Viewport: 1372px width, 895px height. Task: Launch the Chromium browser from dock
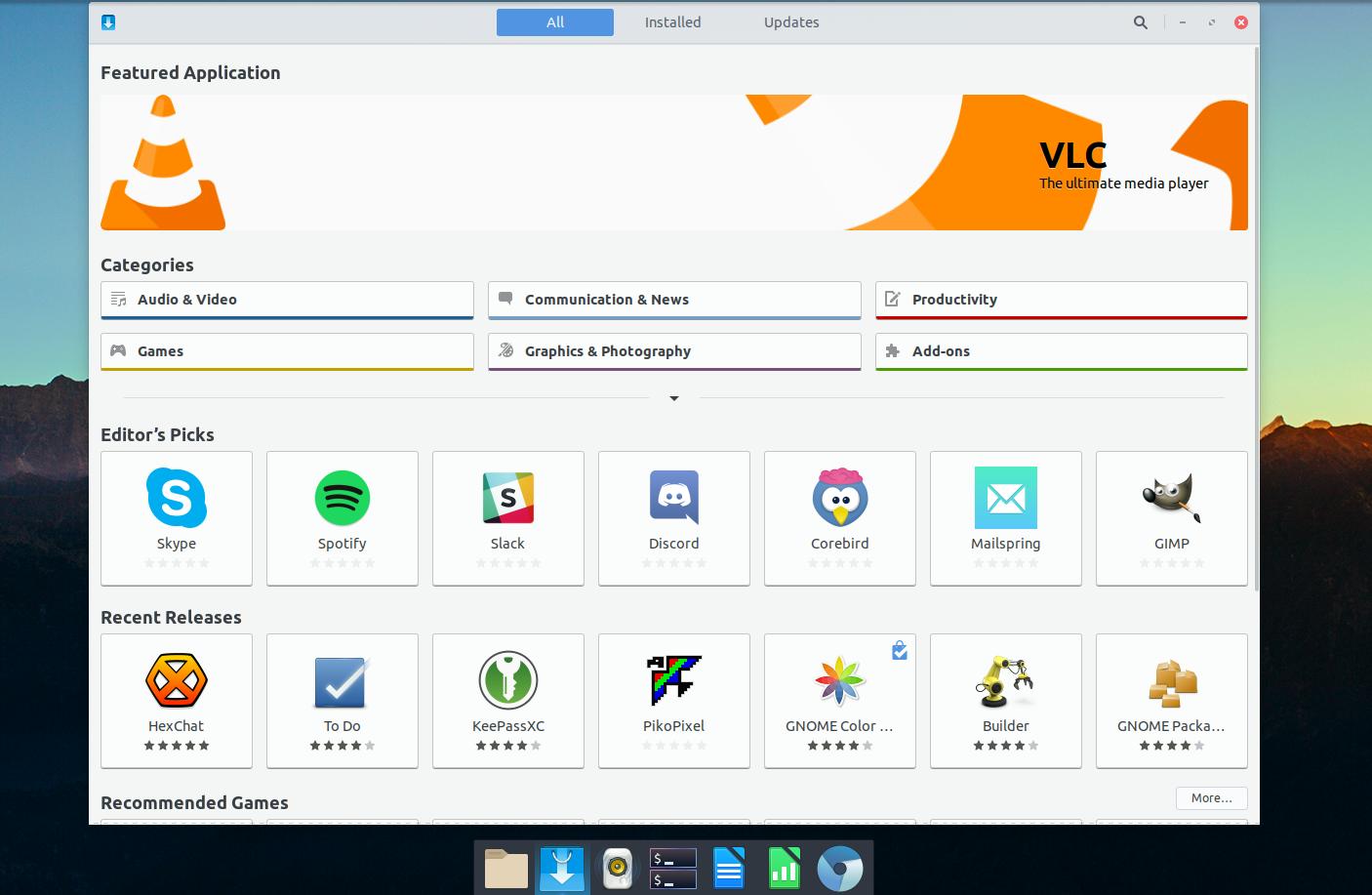tap(840, 869)
